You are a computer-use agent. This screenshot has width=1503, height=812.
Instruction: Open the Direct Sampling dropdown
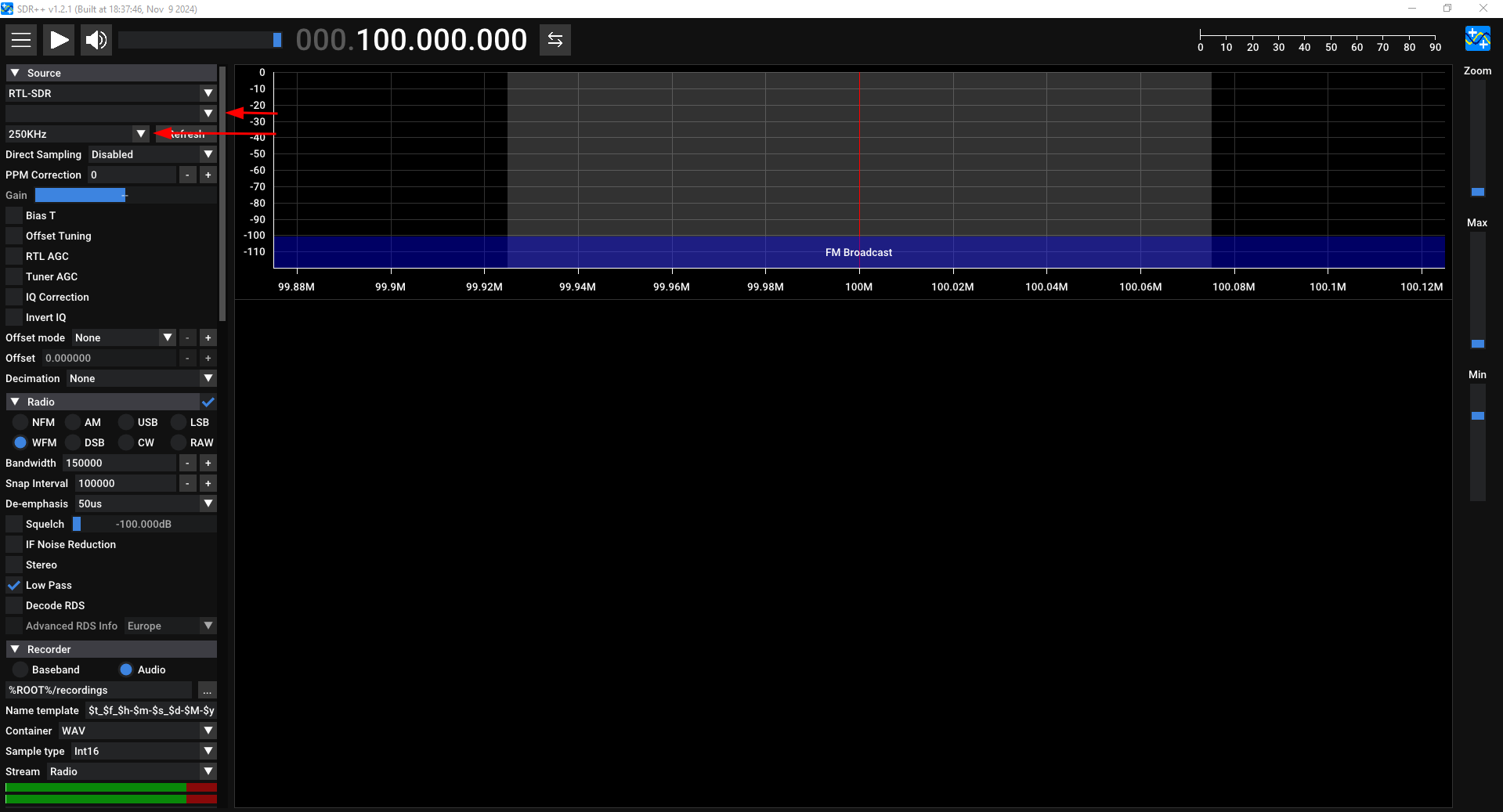click(153, 154)
